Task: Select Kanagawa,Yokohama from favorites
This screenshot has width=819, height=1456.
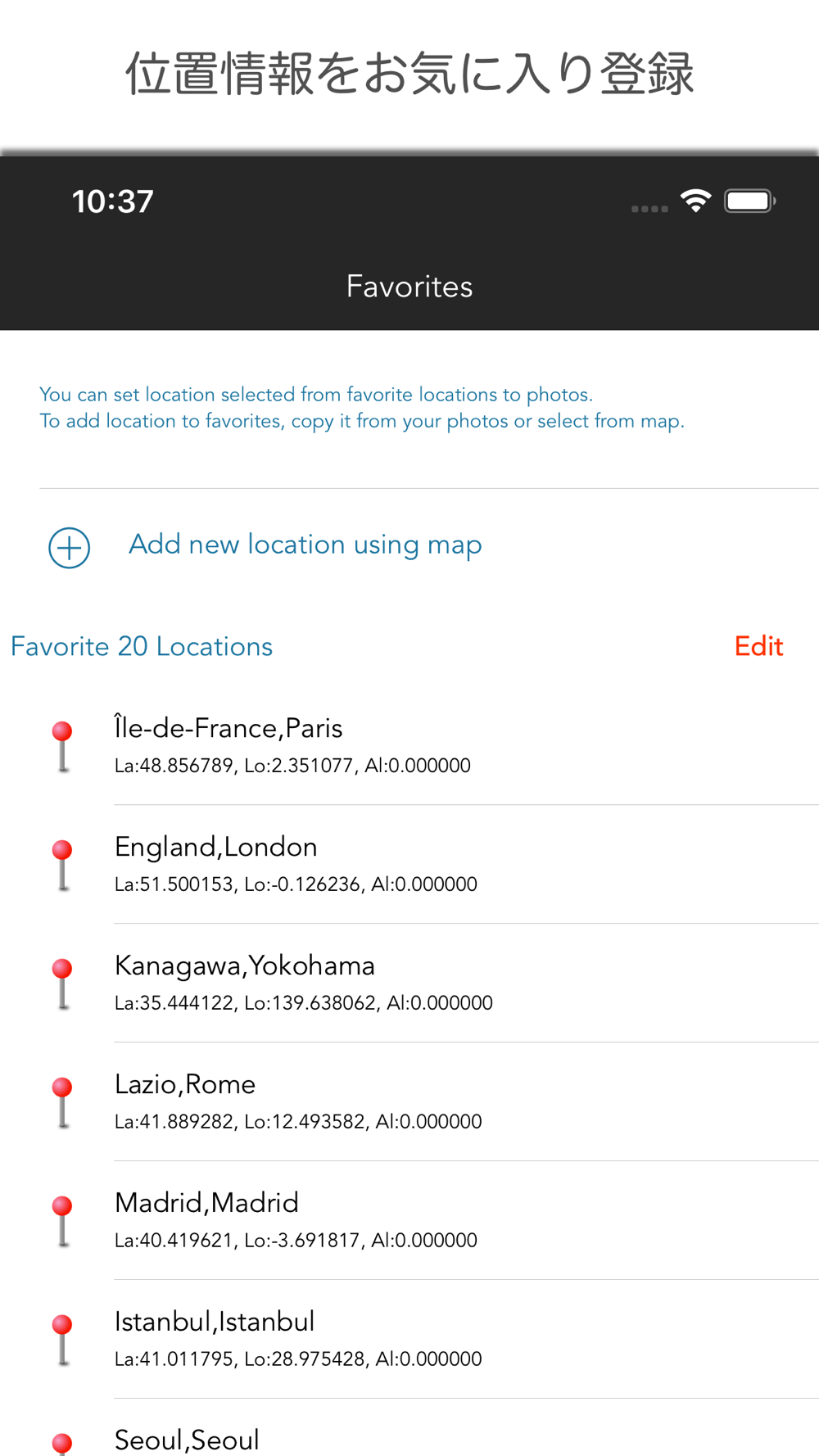Action: 409,983
